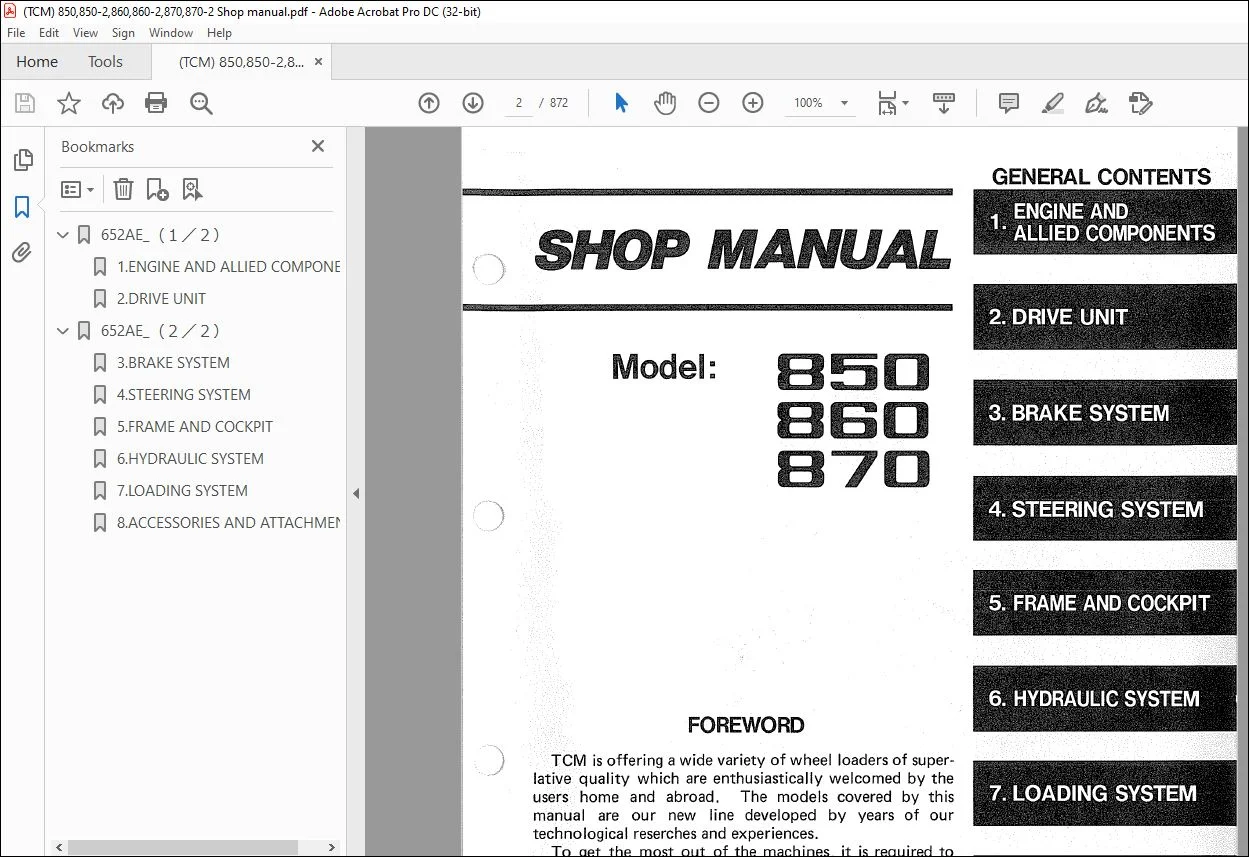Select the 652AE_ (1/2) bookmark
The image size is (1249, 857).
point(160,235)
